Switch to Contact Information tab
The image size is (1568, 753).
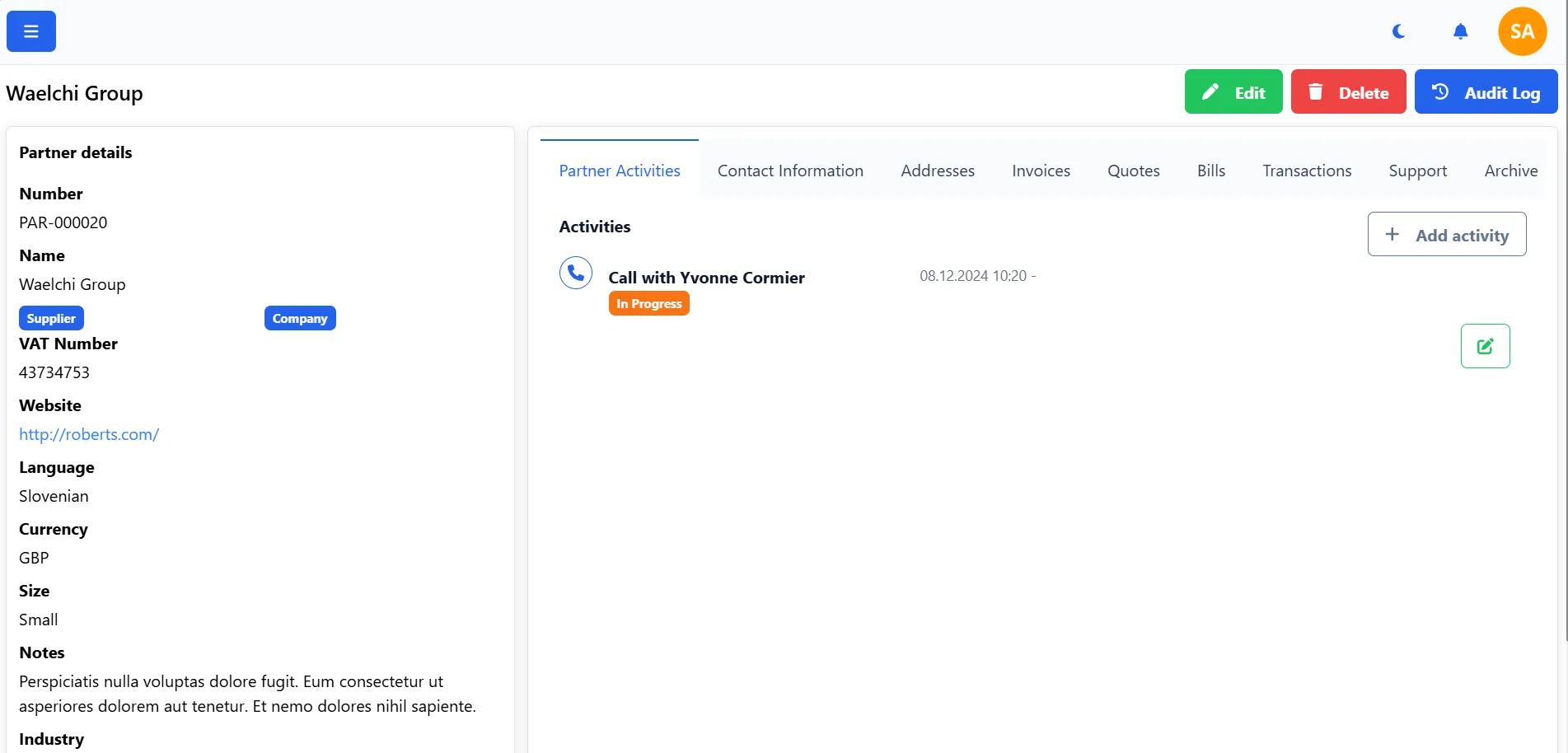790,171
